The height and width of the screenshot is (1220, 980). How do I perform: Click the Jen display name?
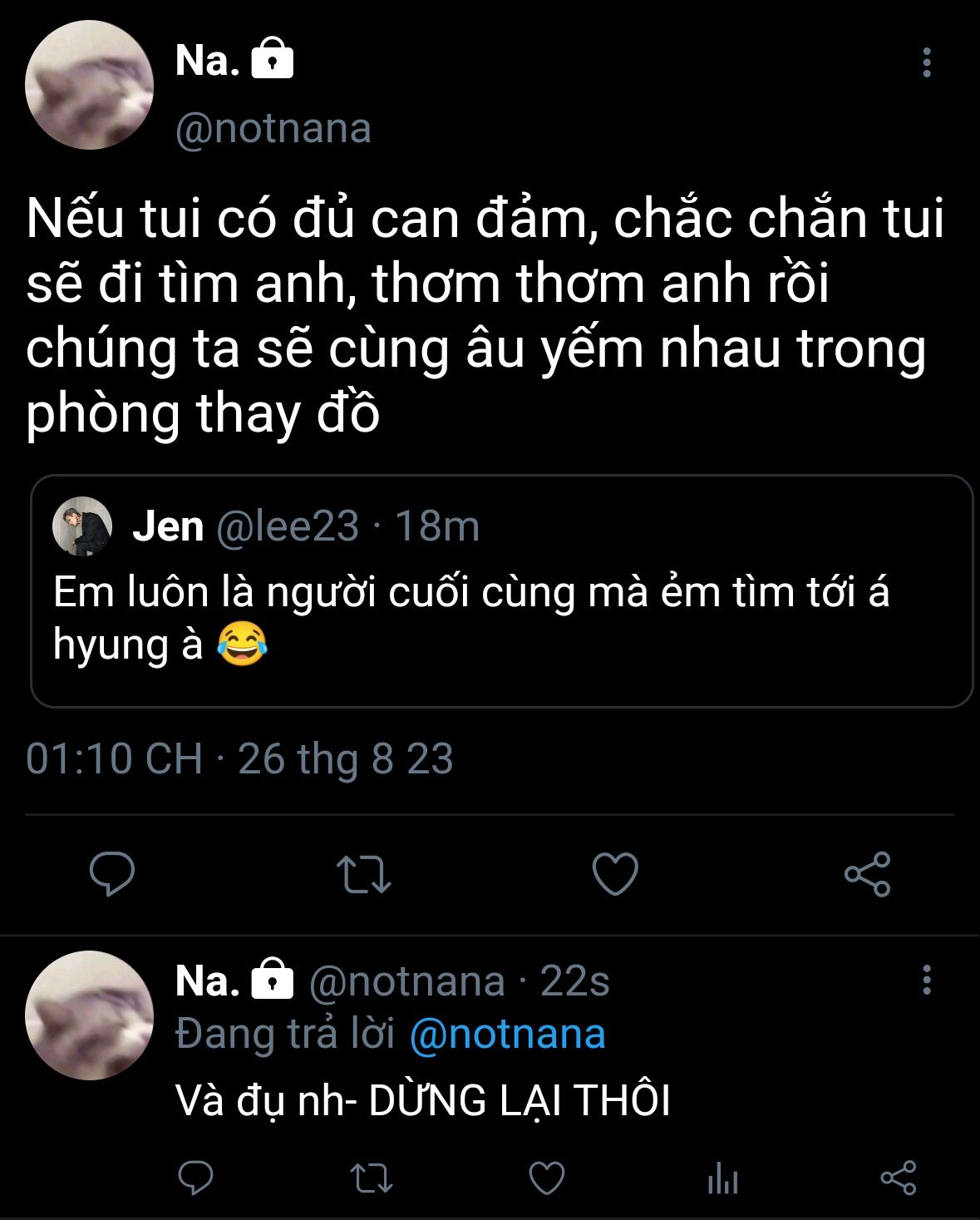(168, 526)
